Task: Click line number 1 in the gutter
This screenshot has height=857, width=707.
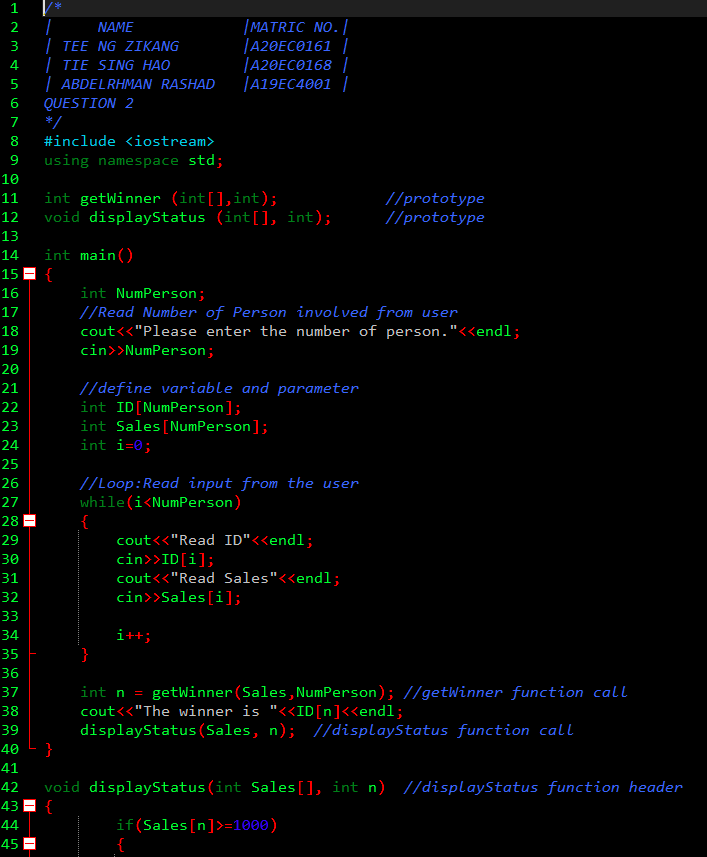Action: pos(14,8)
